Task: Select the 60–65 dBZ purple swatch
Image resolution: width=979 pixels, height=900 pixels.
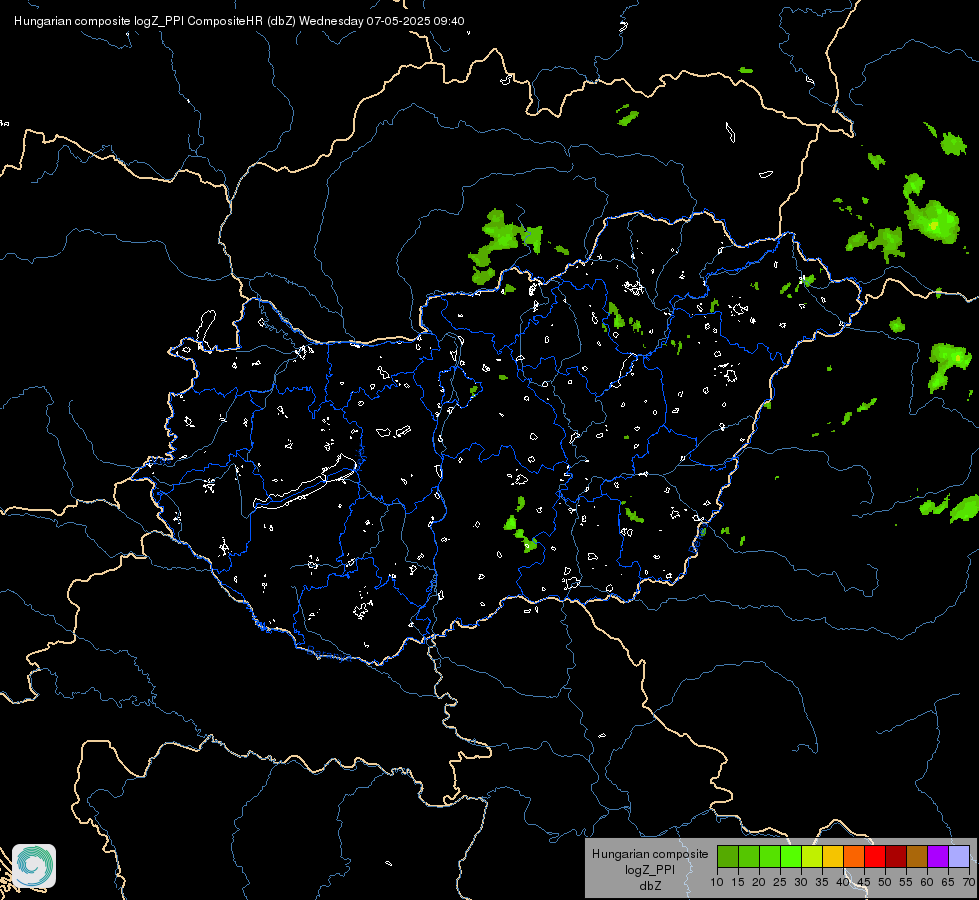Action: coord(938,857)
